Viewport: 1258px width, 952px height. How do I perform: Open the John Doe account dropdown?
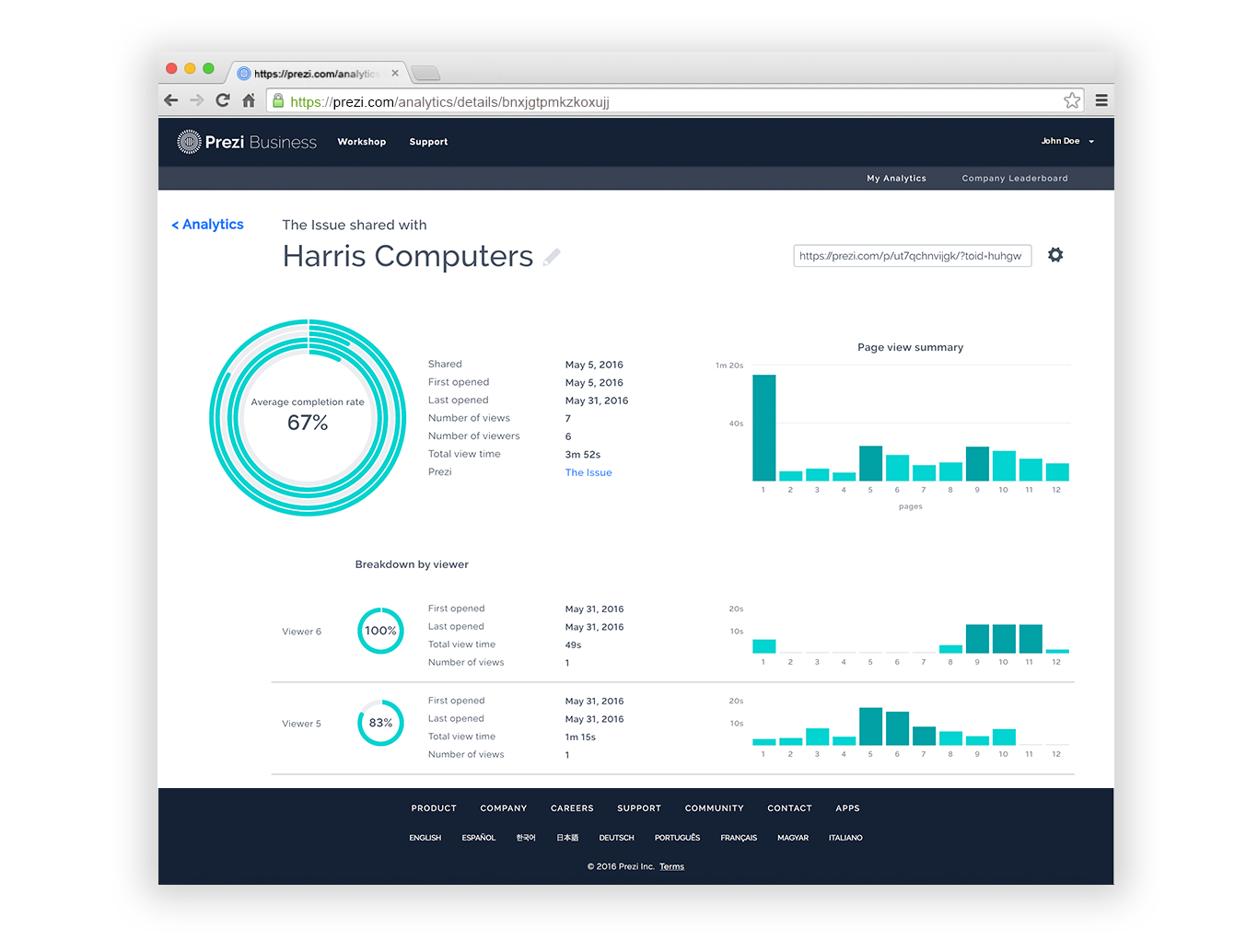coord(1066,141)
